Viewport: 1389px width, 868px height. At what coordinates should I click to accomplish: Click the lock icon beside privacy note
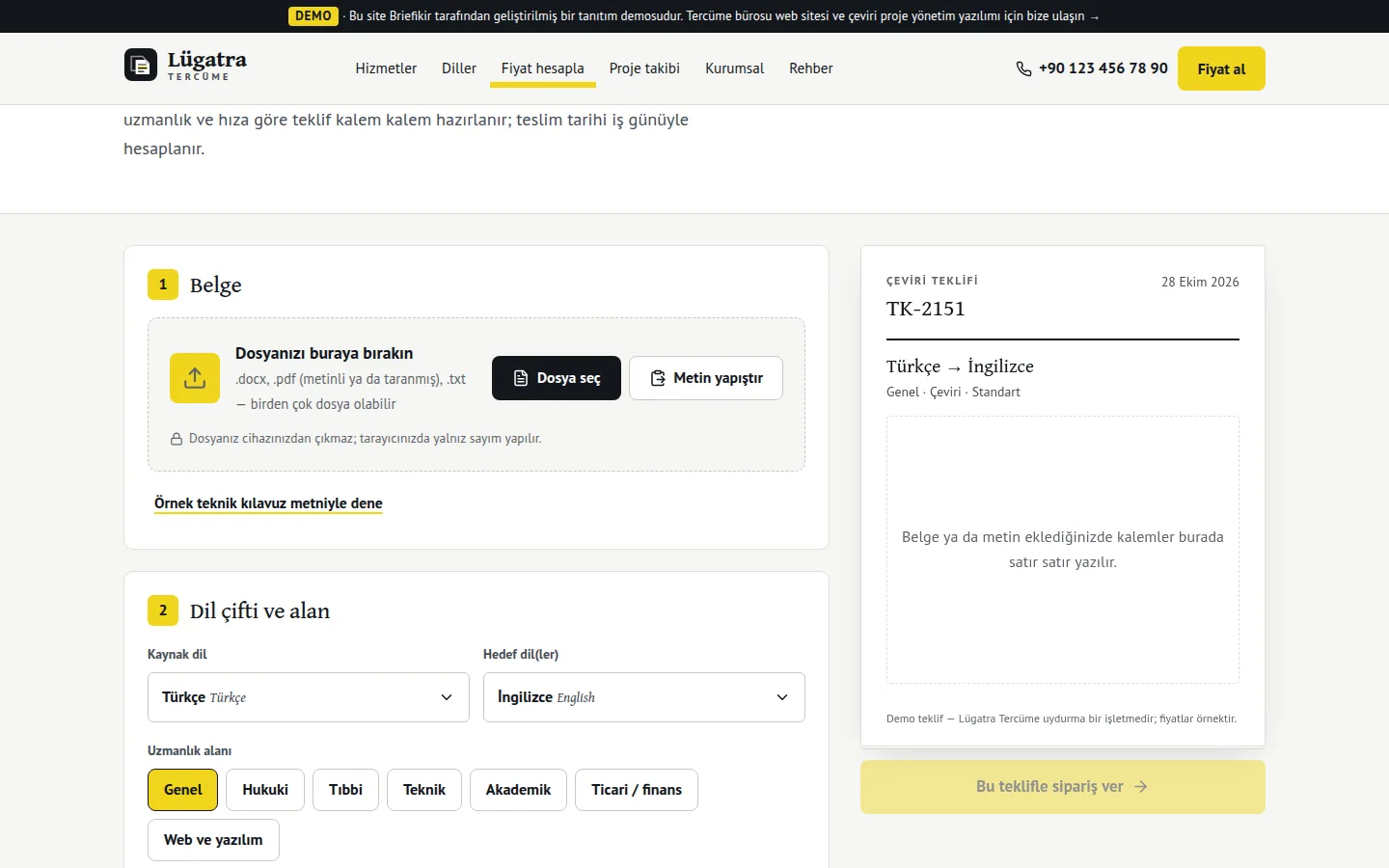click(177, 439)
